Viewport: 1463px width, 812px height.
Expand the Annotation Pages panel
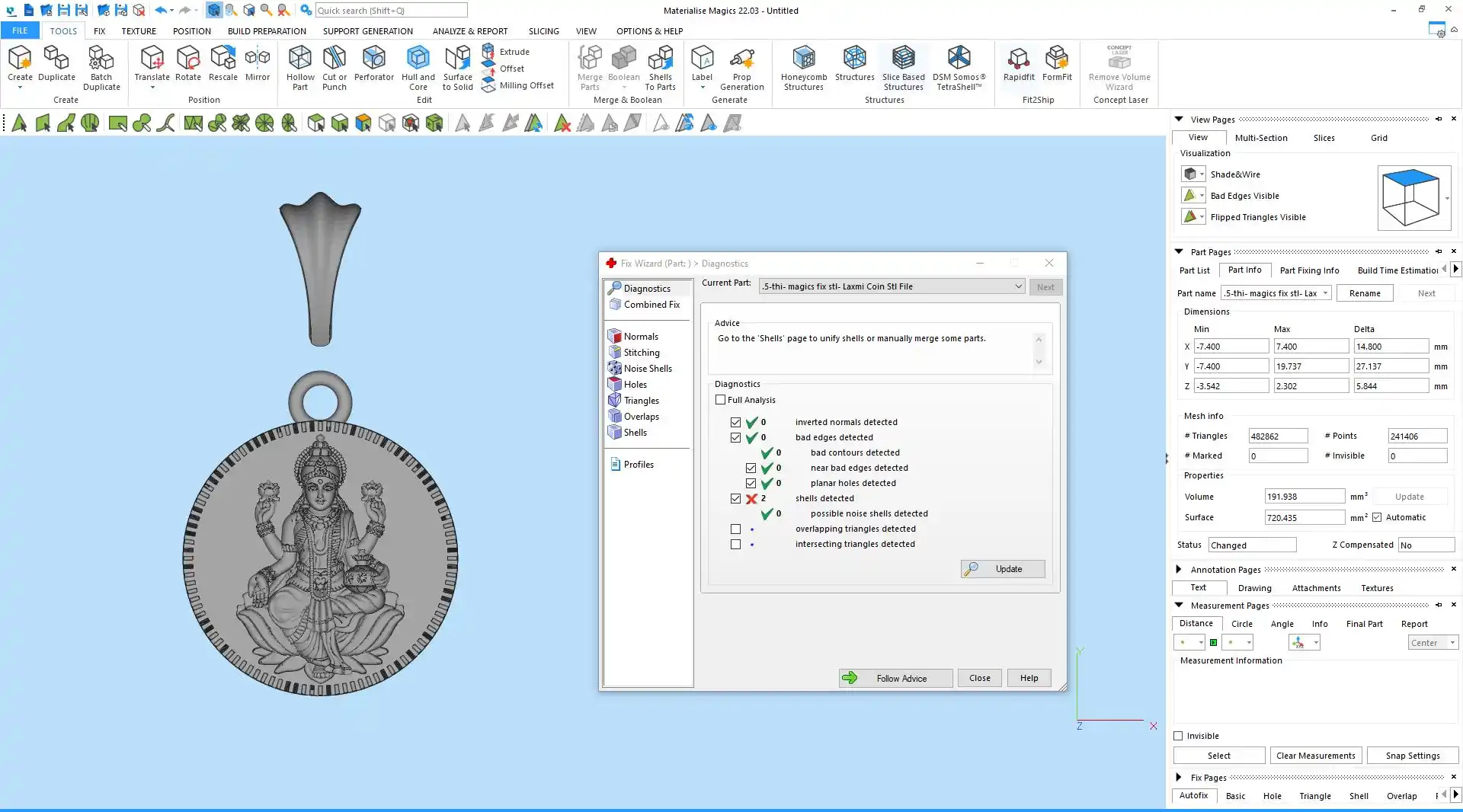pyautogui.click(x=1179, y=569)
